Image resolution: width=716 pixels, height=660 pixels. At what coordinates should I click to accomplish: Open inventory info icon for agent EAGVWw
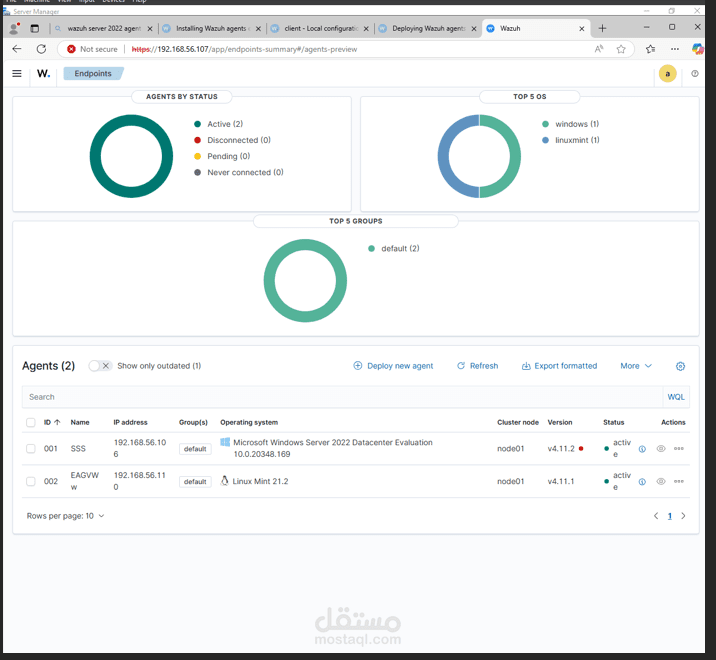tap(642, 482)
